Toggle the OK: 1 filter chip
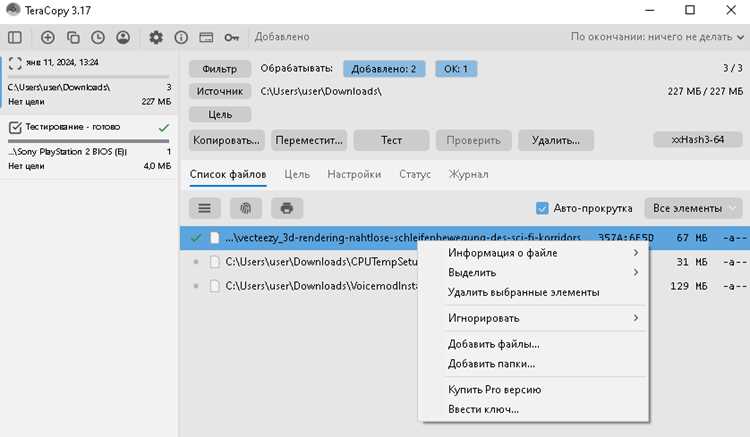Viewport: 750px width, 437px height. (456, 69)
